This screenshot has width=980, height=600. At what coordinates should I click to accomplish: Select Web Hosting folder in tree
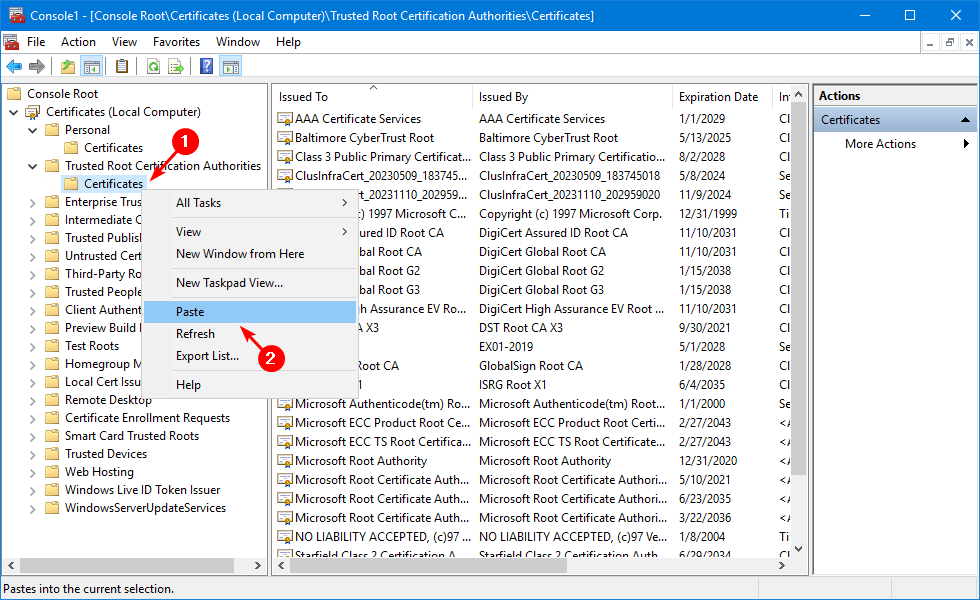tap(99, 472)
